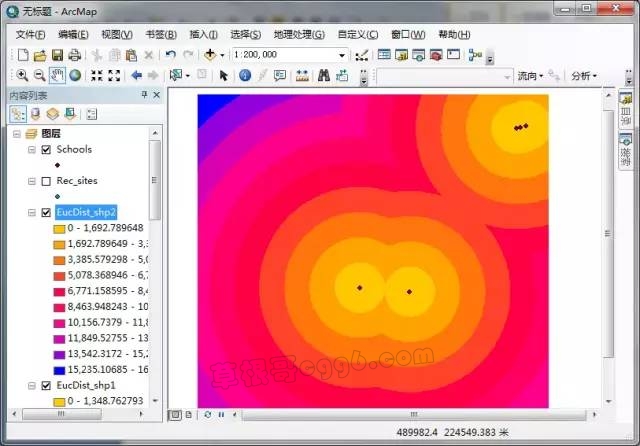Collapse the EucDist_shp2 layer tree node

(x=32, y=213)
